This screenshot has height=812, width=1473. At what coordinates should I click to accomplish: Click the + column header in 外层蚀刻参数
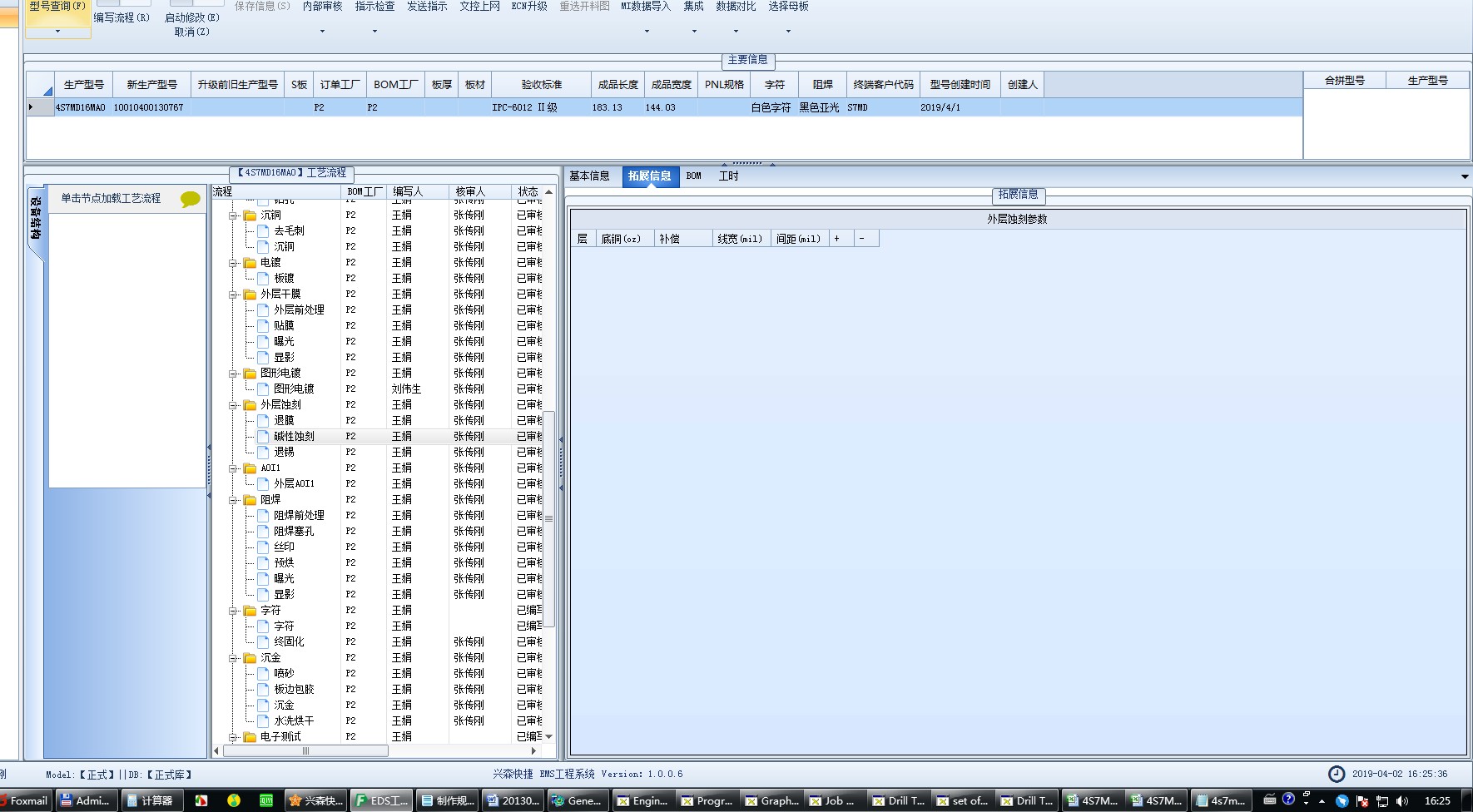pyautogui.click(x=841, y=239)
